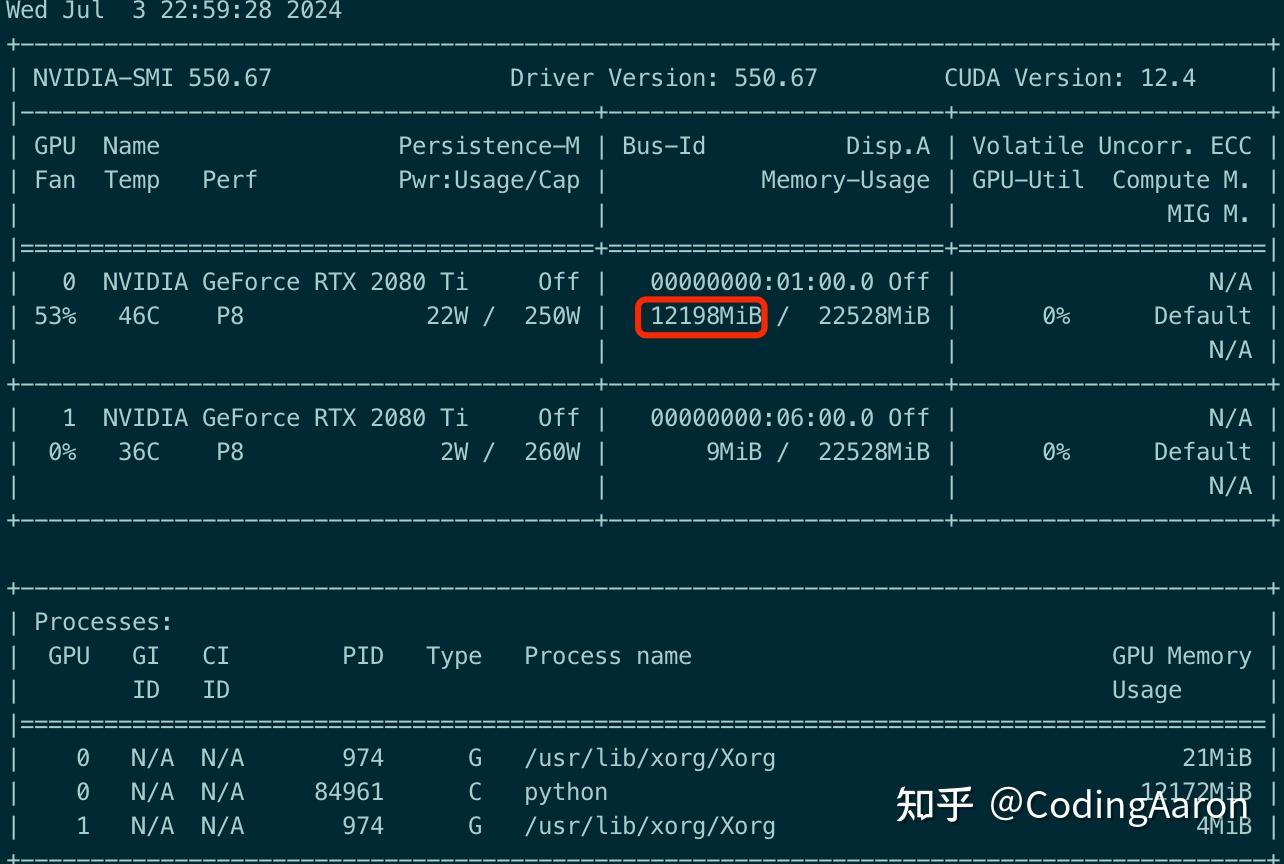Click GPU 0 fan speed 53%

55,317
